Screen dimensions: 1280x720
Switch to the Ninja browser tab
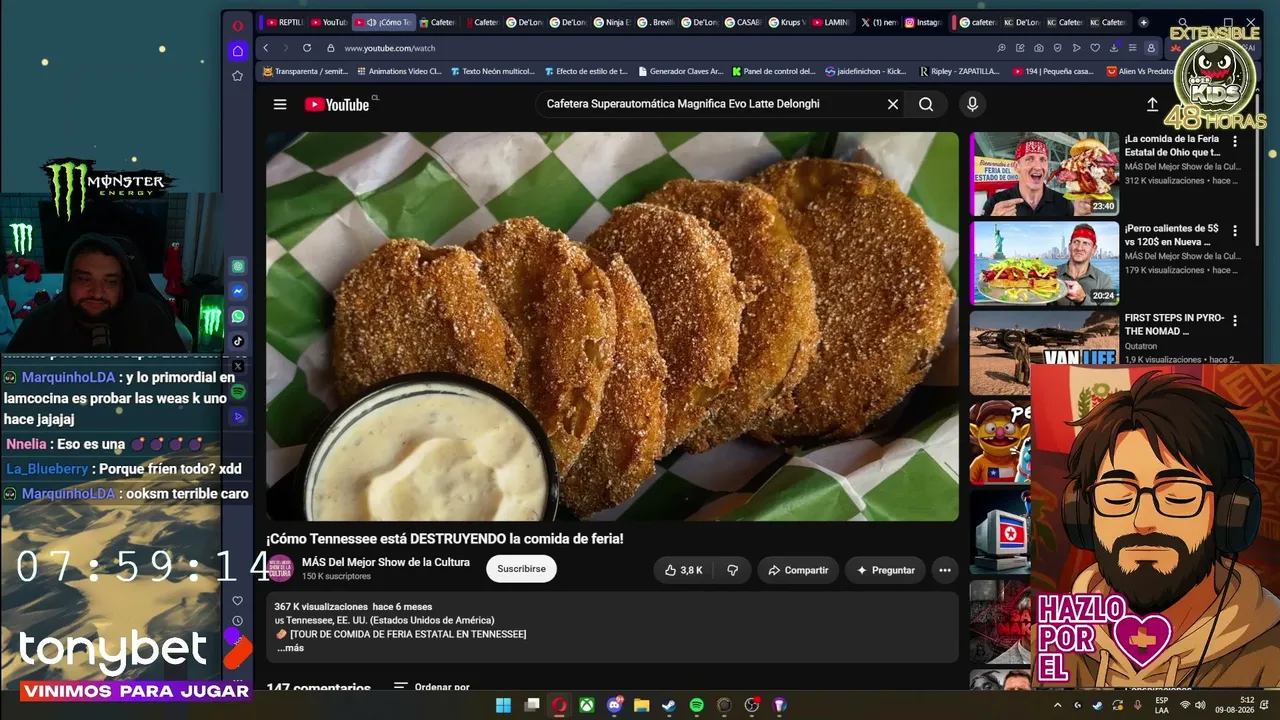pos(612,22)
